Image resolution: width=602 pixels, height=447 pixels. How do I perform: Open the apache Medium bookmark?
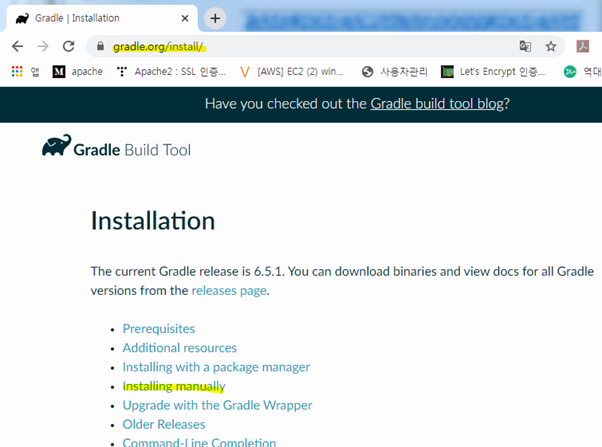78,71
